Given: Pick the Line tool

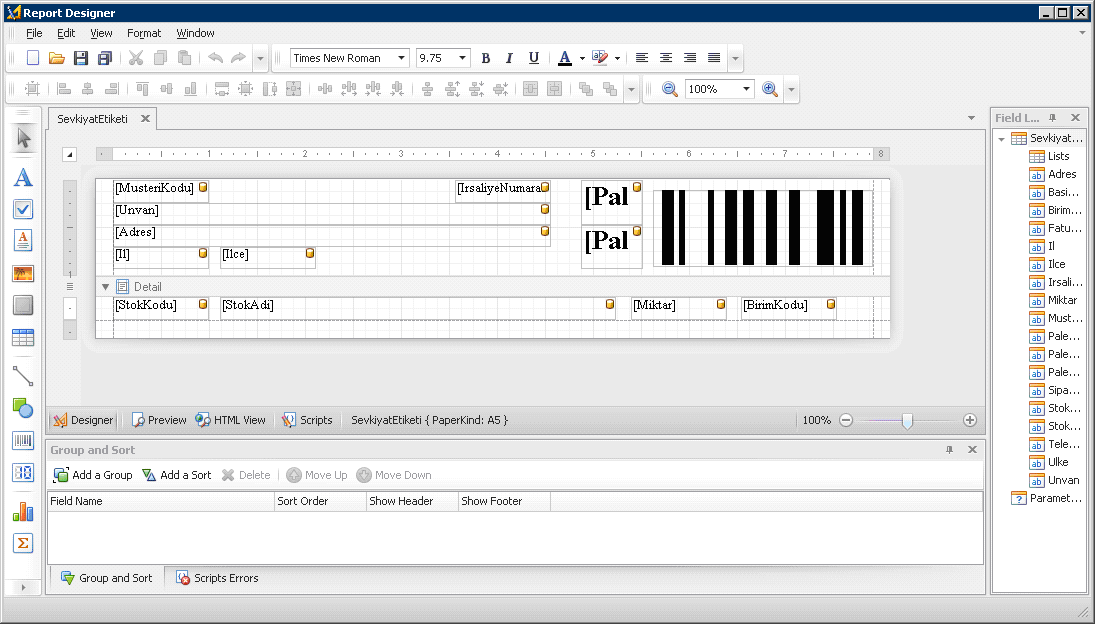Looking at the screenshot, I should (23, 376).
